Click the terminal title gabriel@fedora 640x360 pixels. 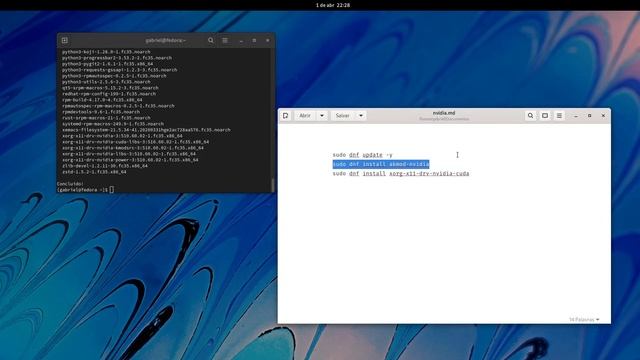point(165,40)
